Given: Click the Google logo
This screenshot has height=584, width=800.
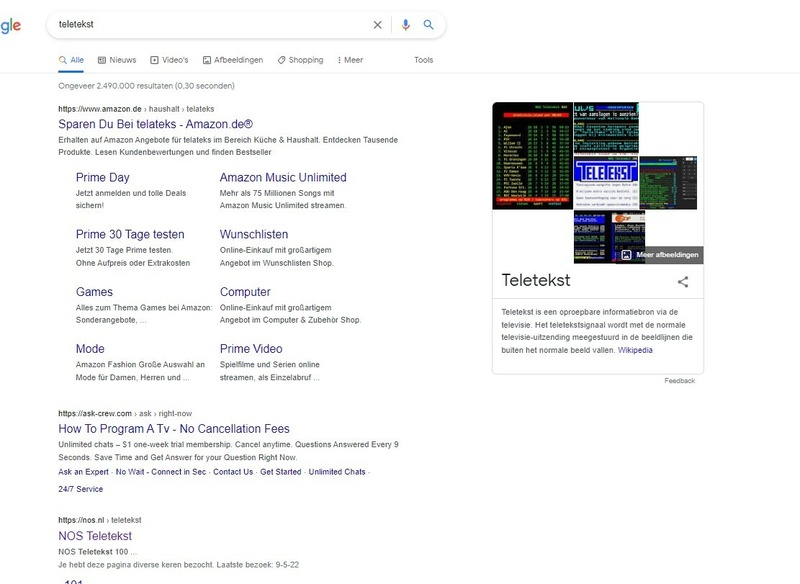Looking at the screenshot, I should point(11,25).
